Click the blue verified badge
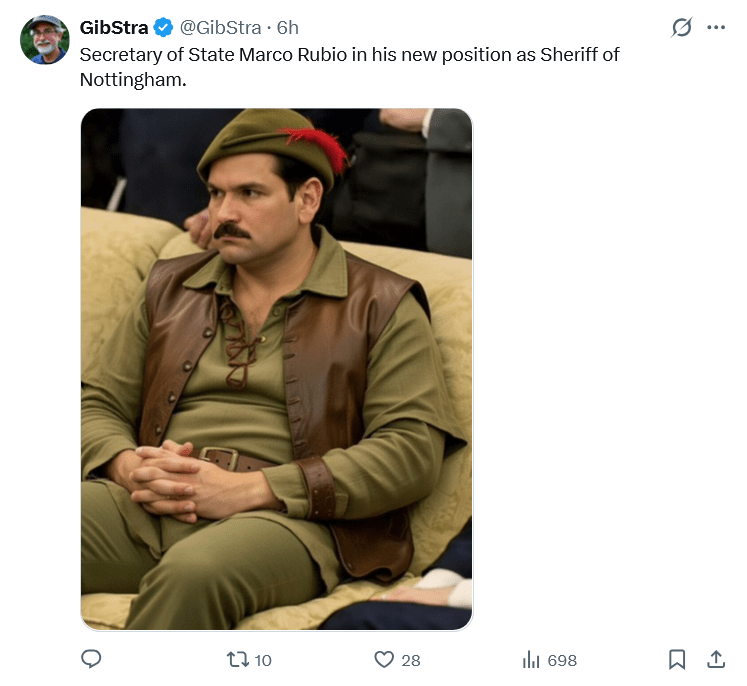 tap(164, 27)
